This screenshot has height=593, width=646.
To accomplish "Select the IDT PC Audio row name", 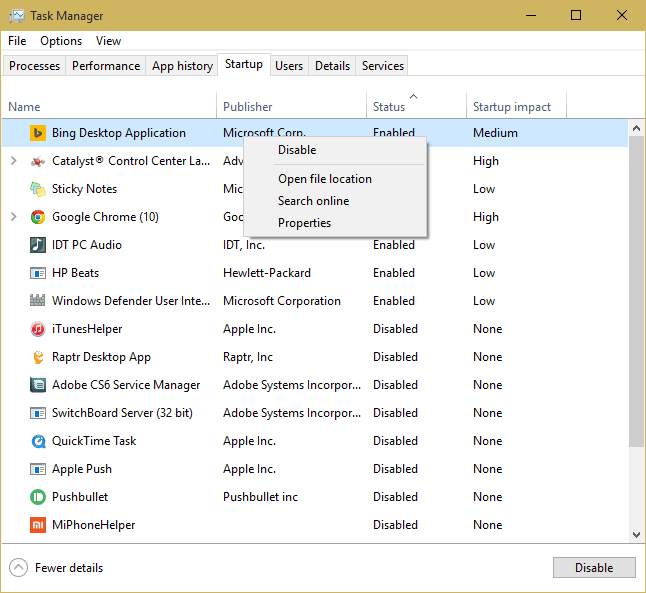I will pos(87,245).
